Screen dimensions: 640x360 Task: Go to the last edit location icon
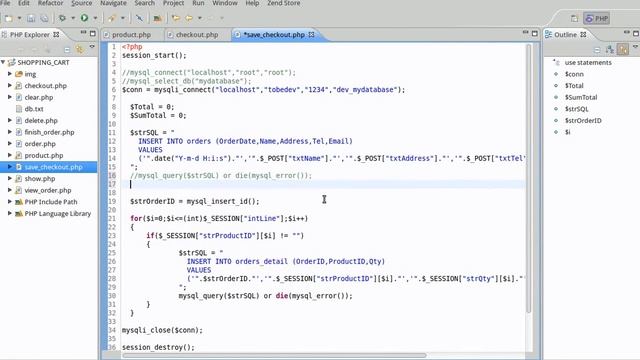[176, 18]
